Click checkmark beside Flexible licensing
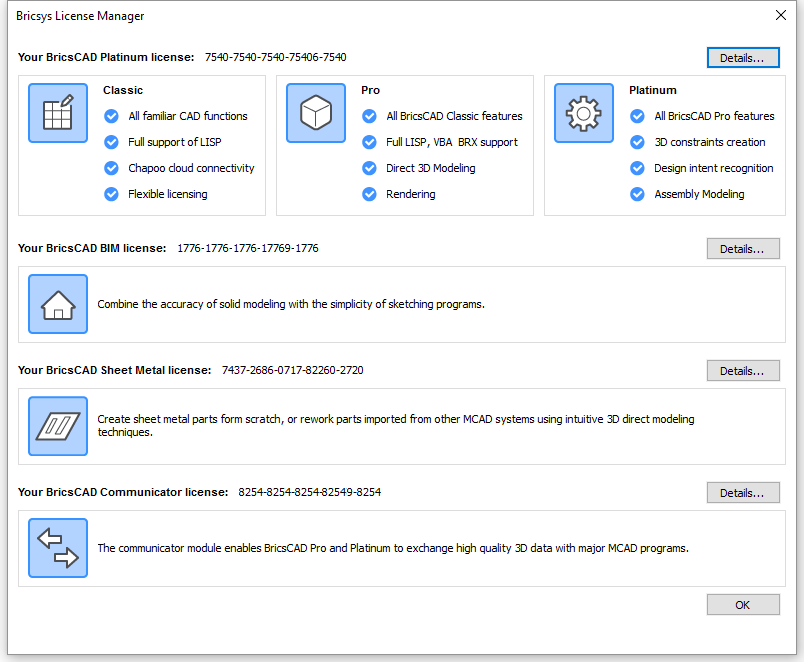 [111, 194]
